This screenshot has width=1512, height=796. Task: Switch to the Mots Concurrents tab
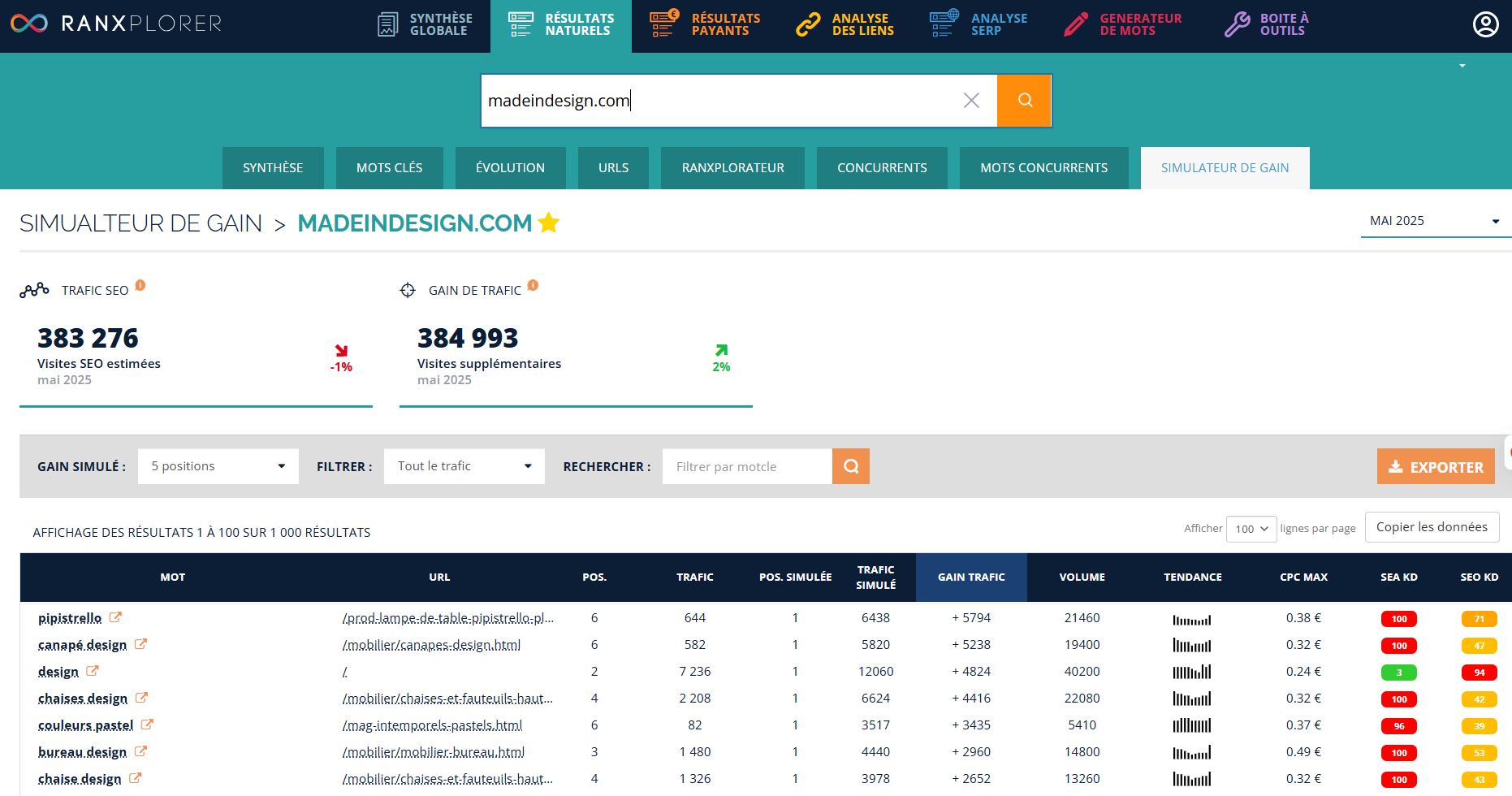click(1044, 168)
